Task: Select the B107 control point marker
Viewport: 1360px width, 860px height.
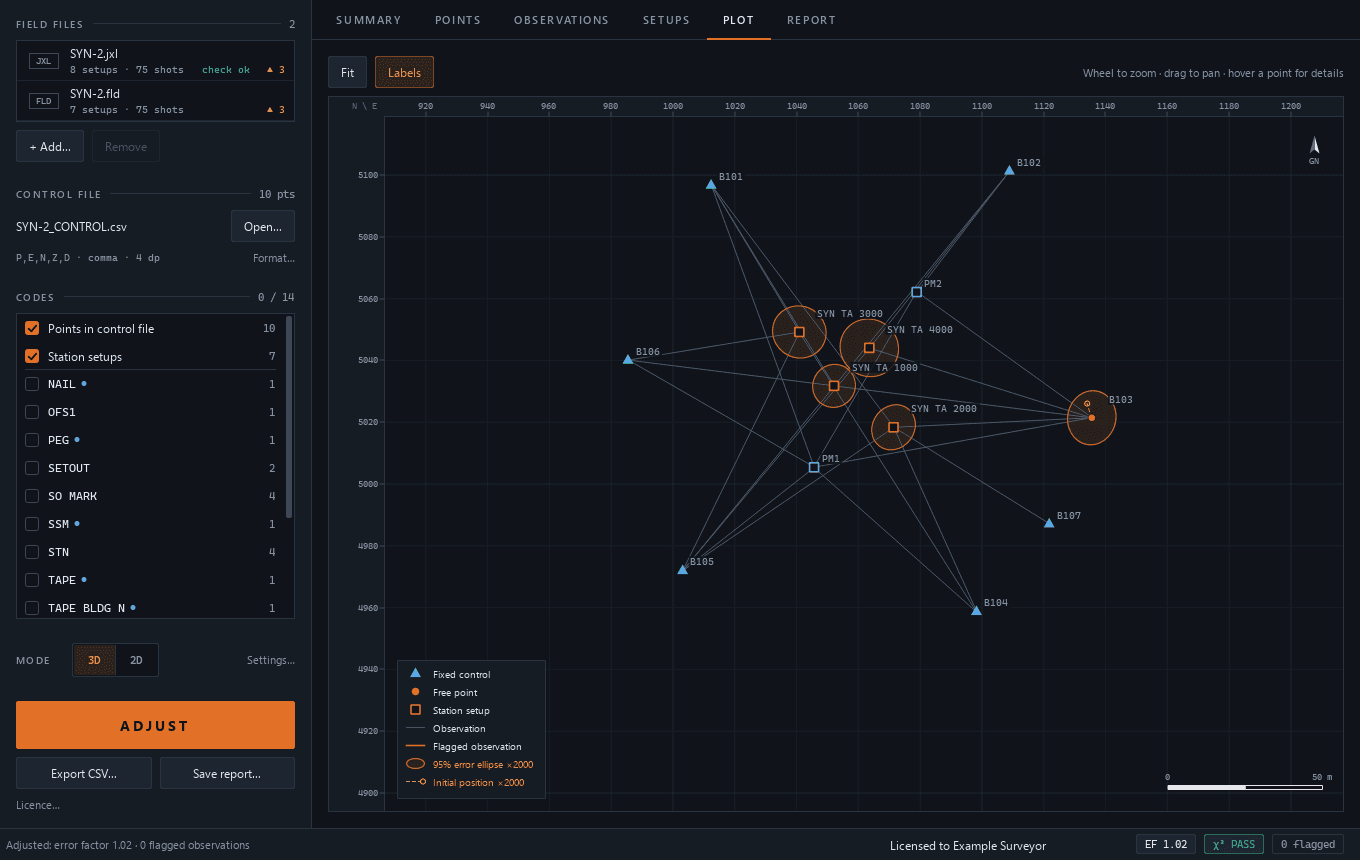Action: [x=1049, y=523]
